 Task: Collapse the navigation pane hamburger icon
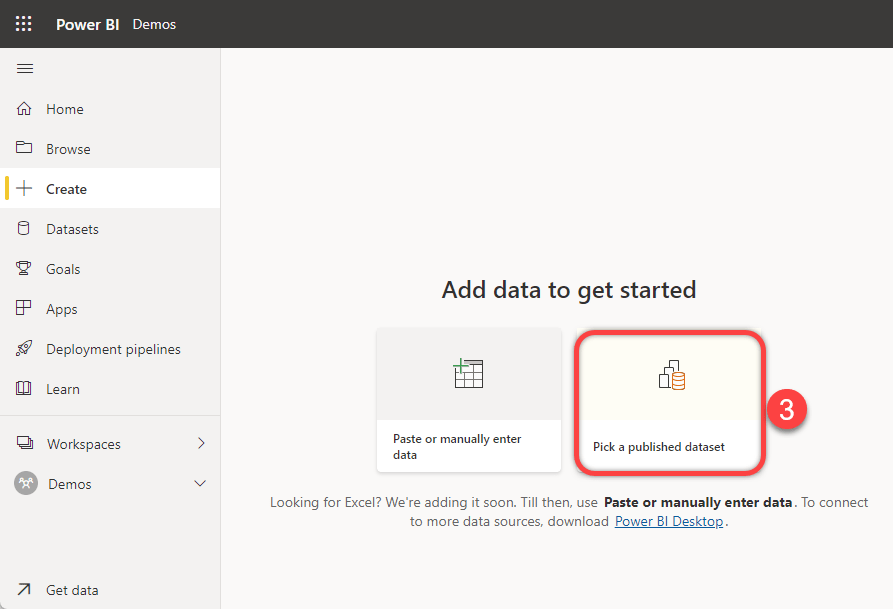(x=25, y=69)
